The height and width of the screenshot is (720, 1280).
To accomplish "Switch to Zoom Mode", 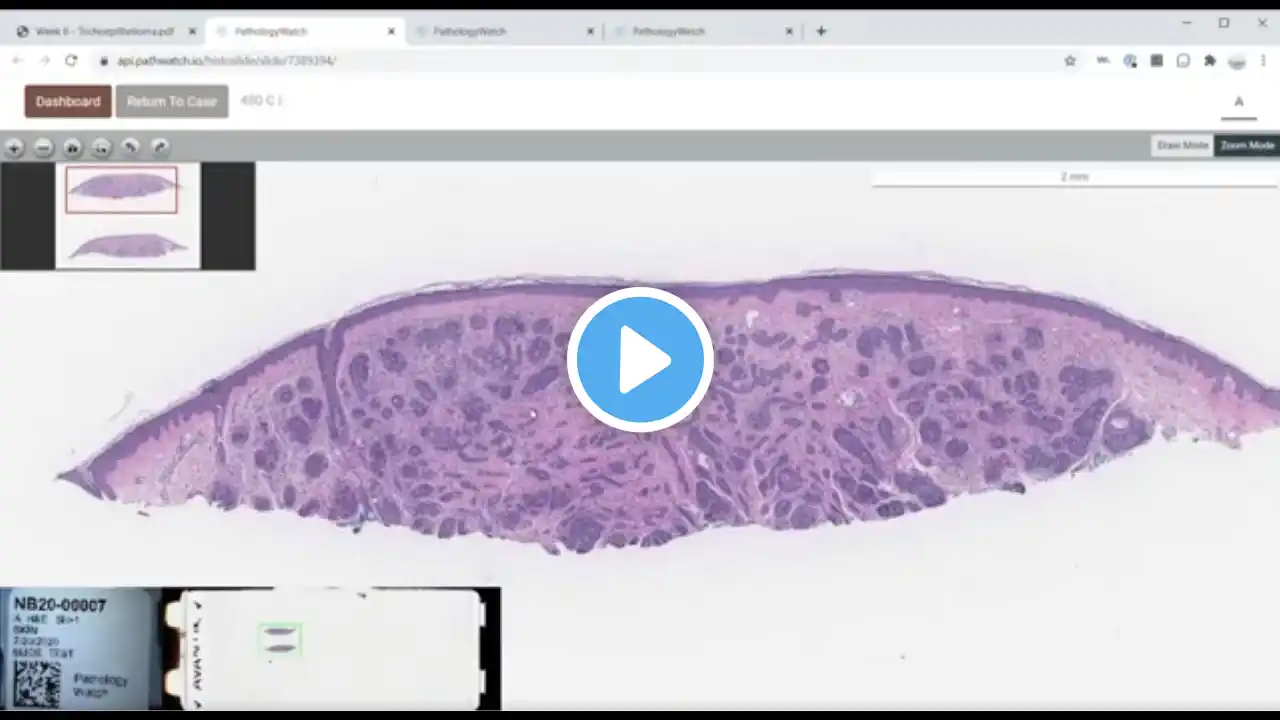I will tap(1247, 146).
